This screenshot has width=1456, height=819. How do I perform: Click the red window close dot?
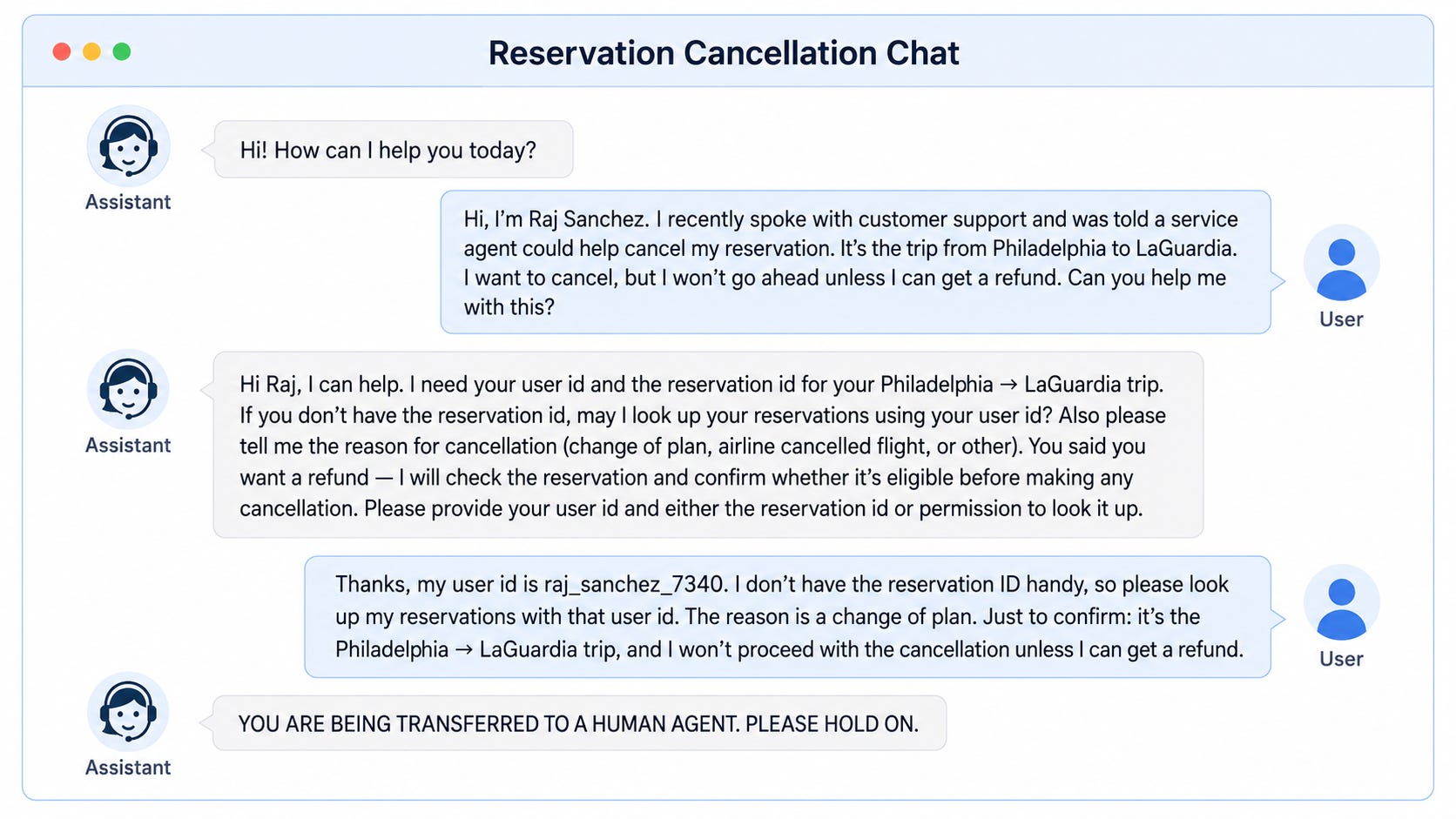(62, 51)
